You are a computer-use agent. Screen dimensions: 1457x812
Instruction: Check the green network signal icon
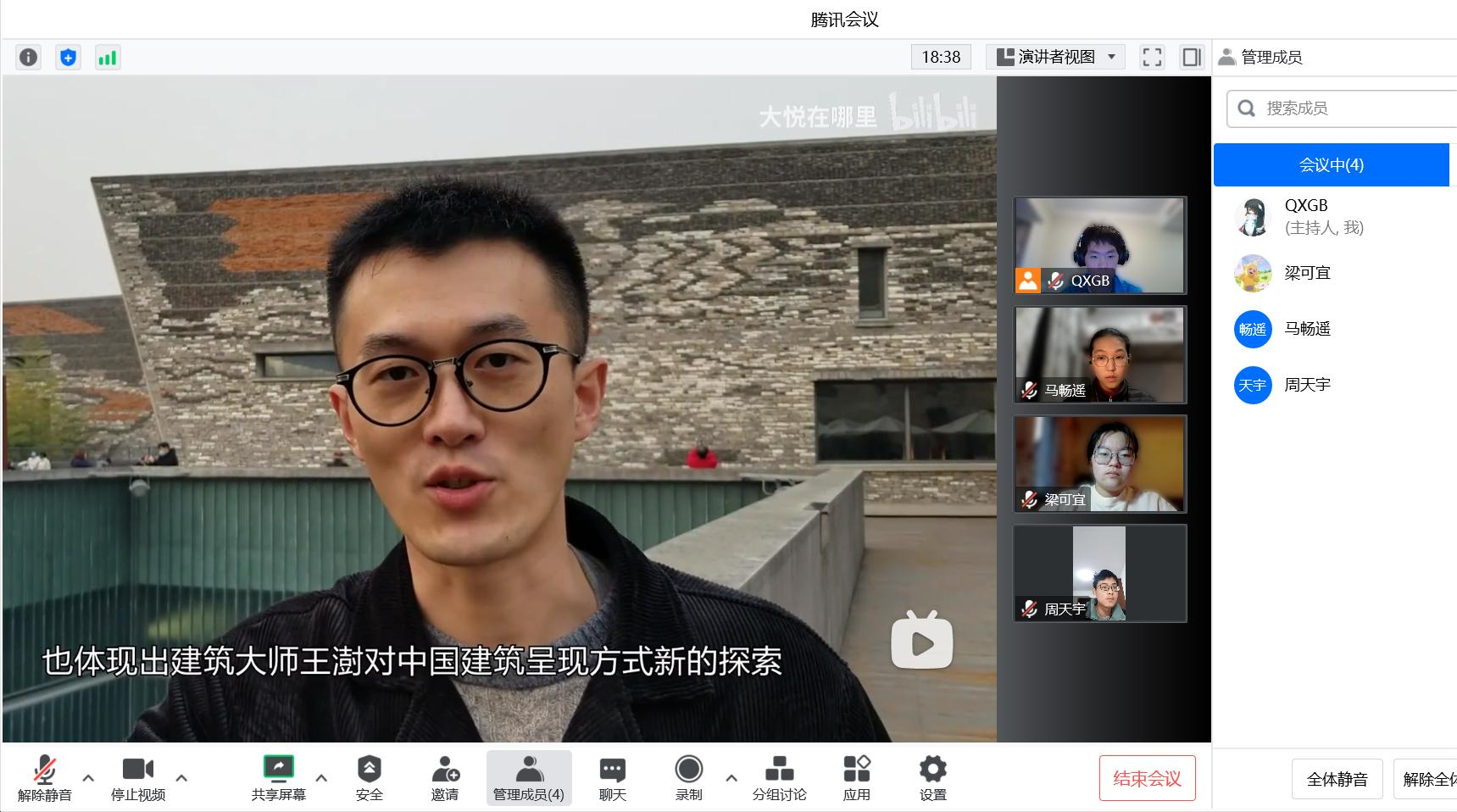click(x=108, y=57)
